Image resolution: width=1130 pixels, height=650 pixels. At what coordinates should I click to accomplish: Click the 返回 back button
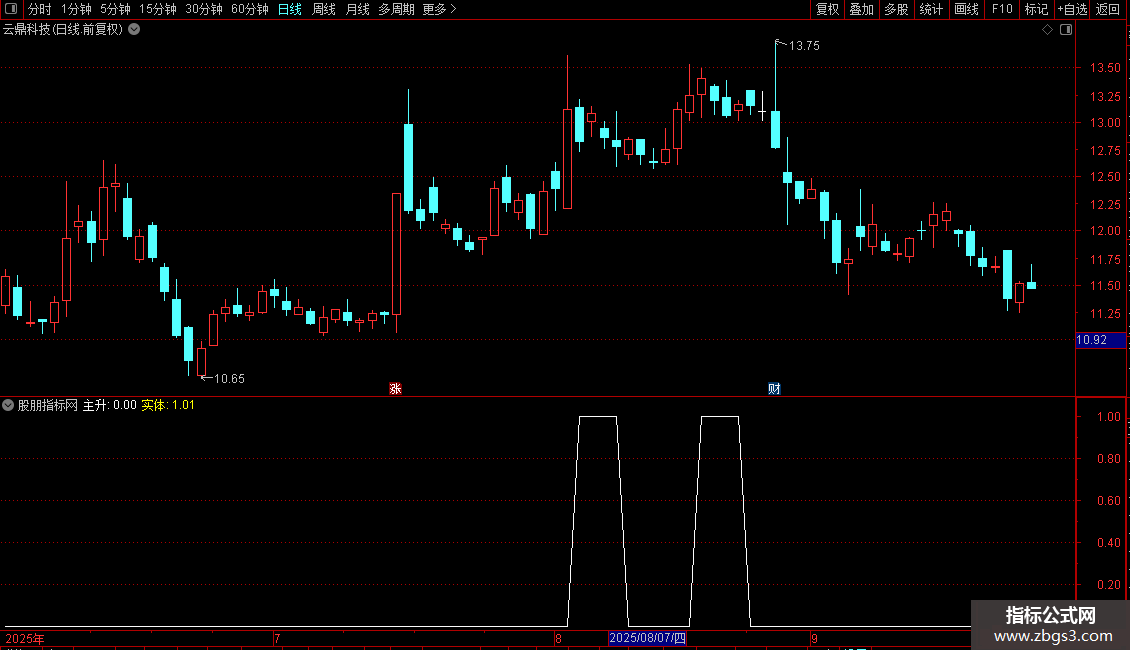(1108, 9)
